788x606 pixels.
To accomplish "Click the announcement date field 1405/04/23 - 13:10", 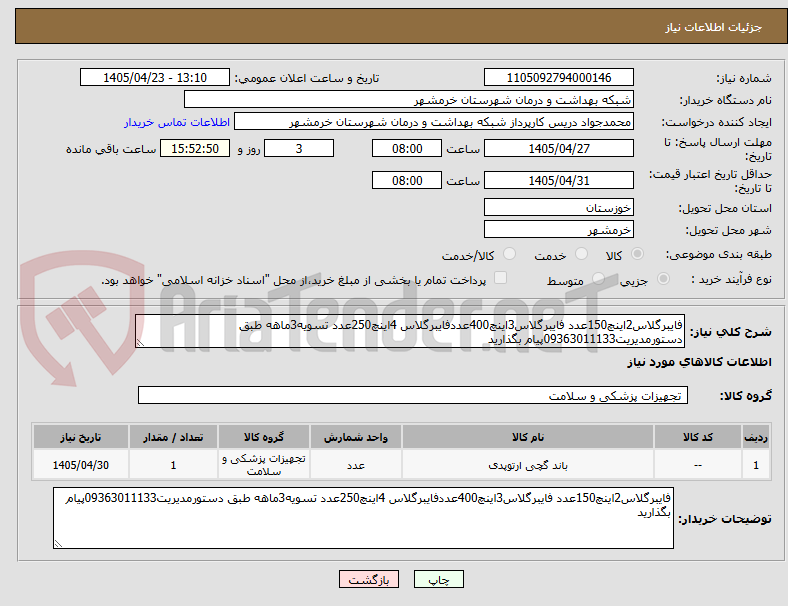I will (155, 77).
